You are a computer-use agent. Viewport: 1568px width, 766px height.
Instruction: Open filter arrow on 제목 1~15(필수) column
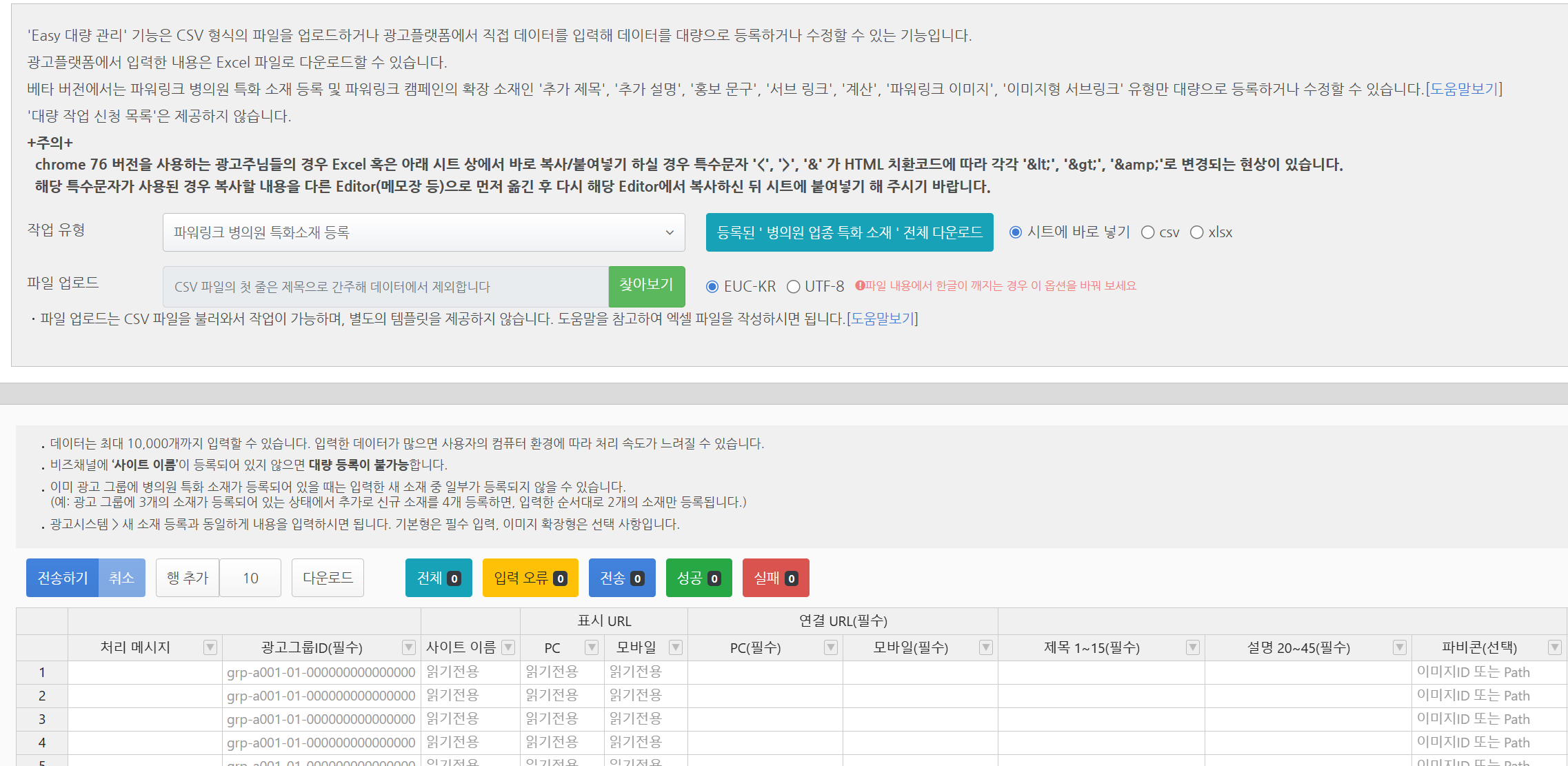[x=1193, y=647]
